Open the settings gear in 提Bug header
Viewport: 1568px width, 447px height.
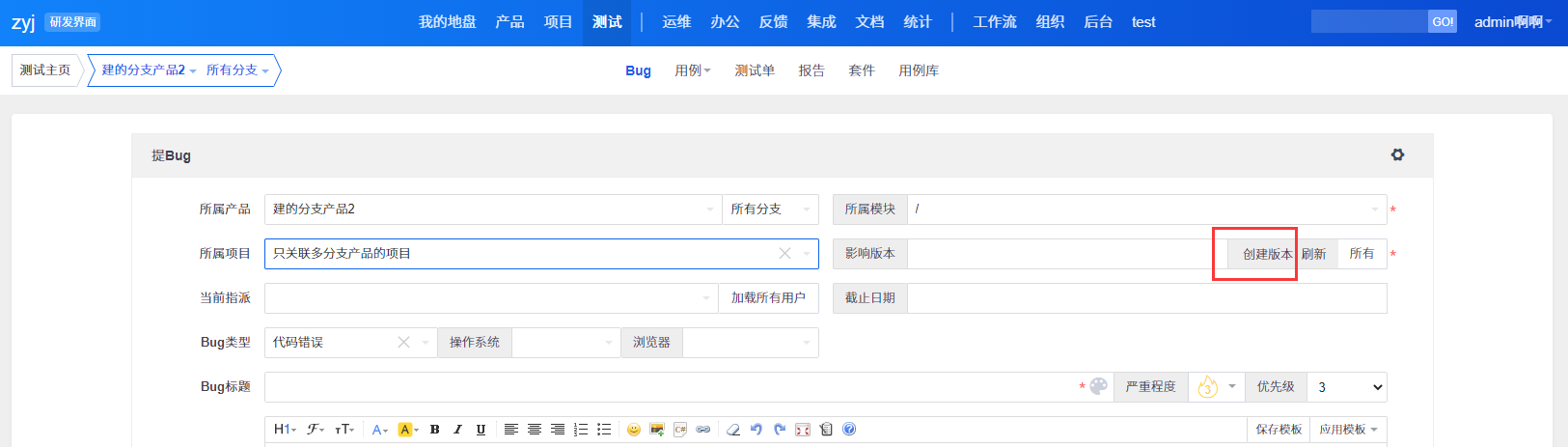[x=1397, y=154]
